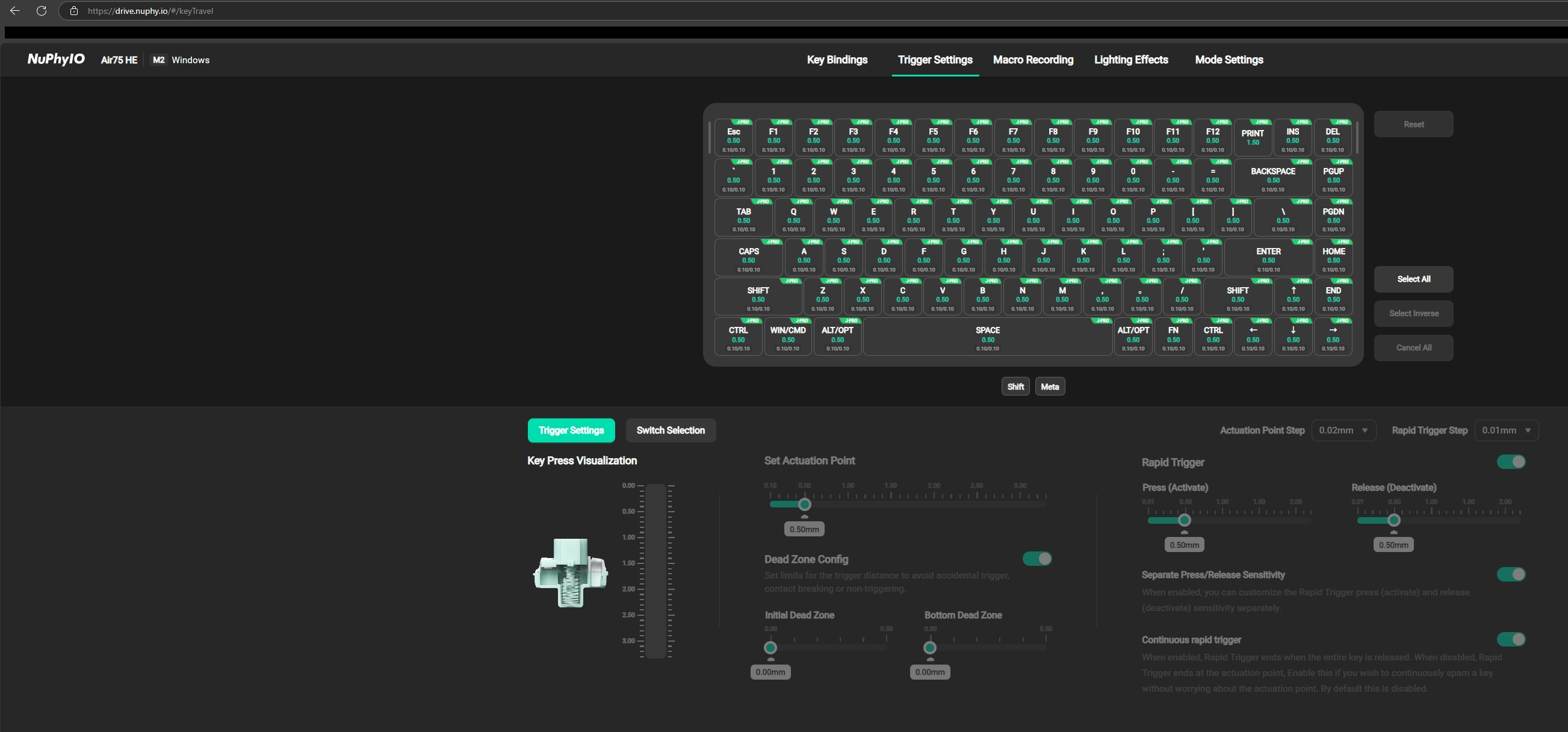The width and height of the screenshot is (1568, 732).
Task: Expand Rapid Trigger Step dropdown
Action: 1506,430
